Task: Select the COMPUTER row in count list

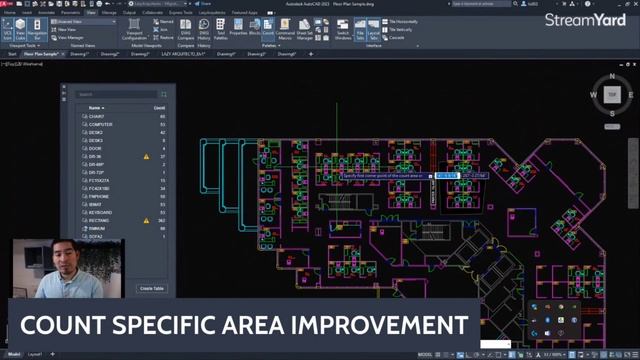Action: click(124, 124)
